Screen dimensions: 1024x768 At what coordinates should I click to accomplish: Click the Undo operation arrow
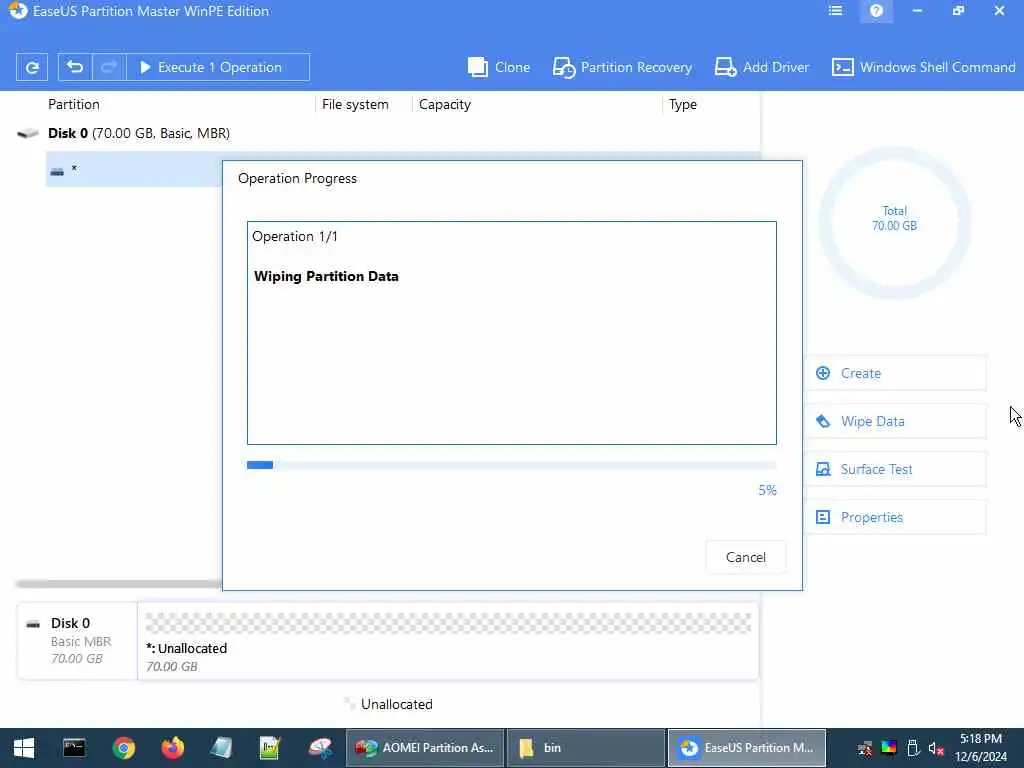tap(75, 67)
